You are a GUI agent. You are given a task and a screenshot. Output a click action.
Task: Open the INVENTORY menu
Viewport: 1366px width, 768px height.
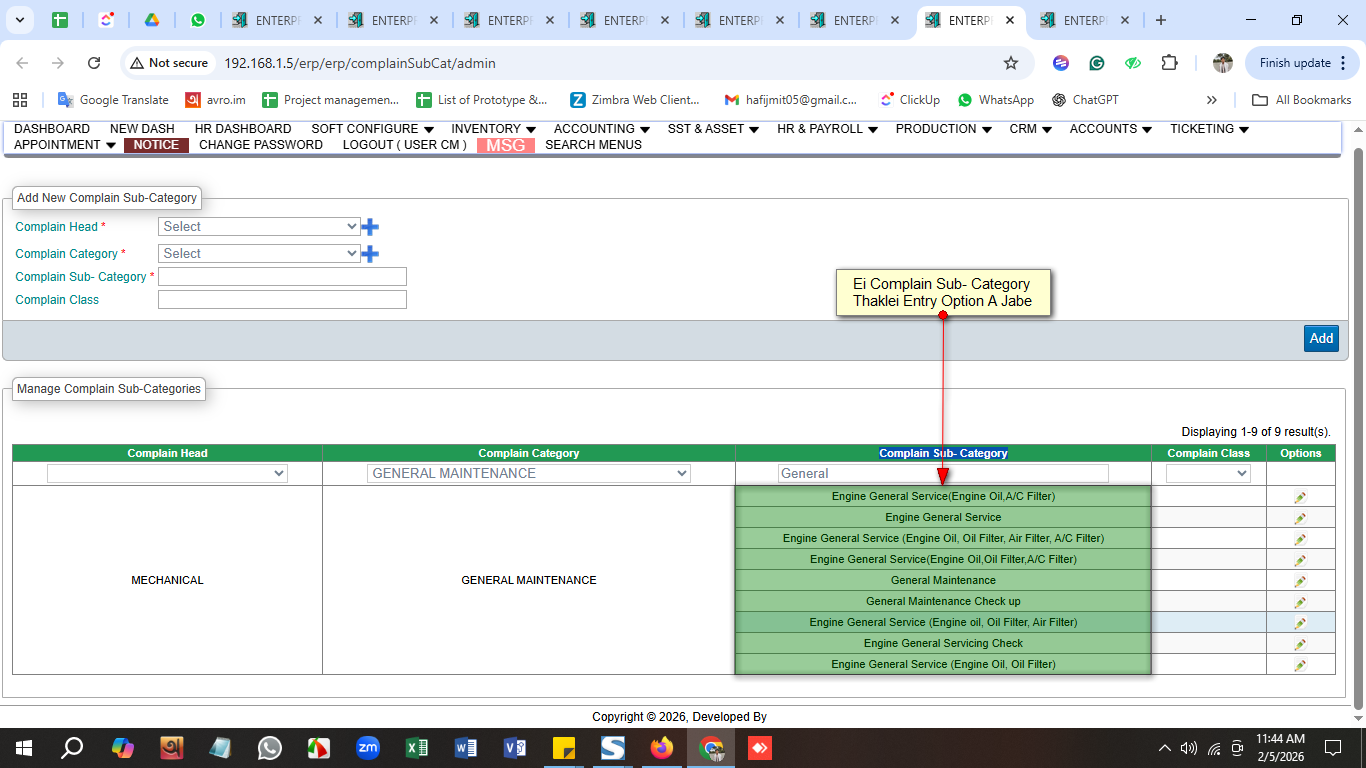click(x=493, y=129)
